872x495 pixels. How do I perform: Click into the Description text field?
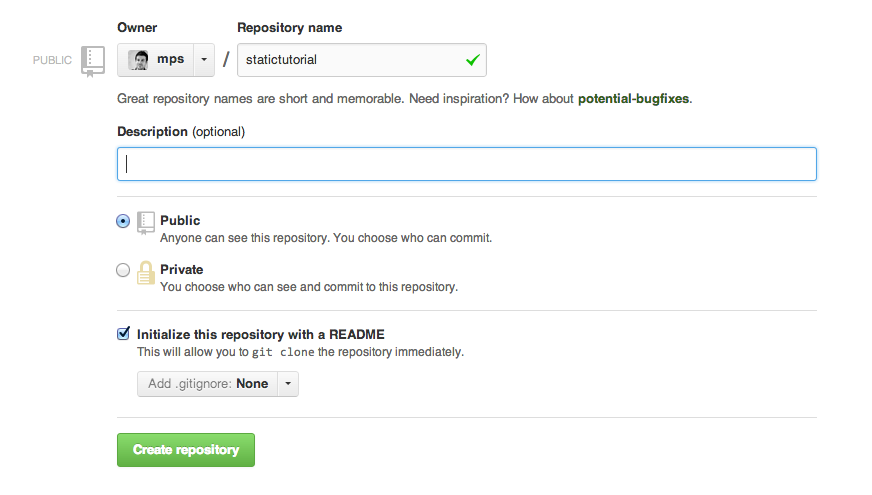[466, 164]
